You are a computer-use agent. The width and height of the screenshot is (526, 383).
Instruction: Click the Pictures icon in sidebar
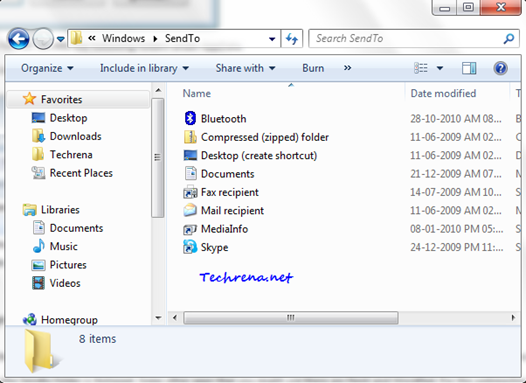[x=38, y=265]
